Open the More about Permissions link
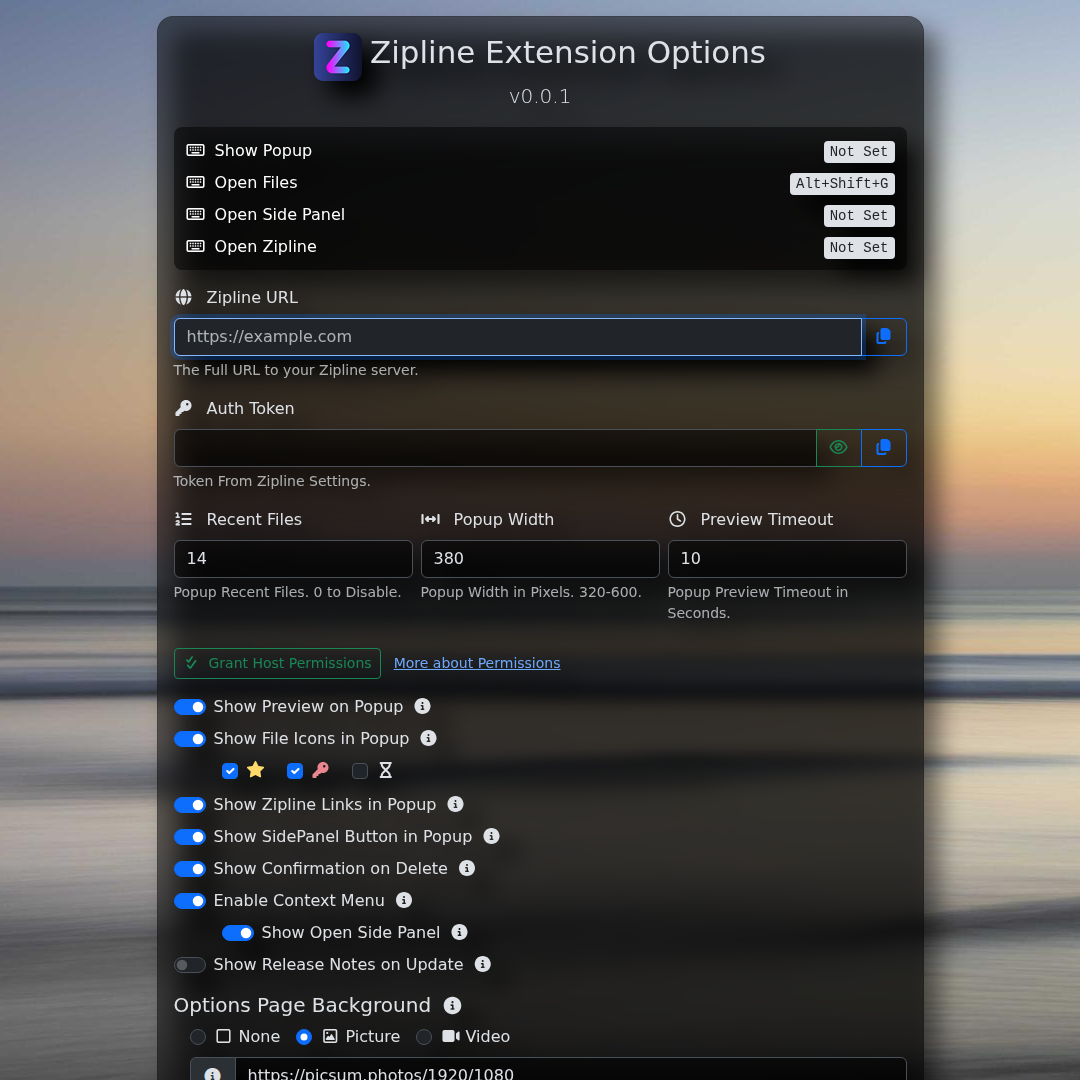Image resolution: width=1080 pixels, height=1080 pixels. (477, 663)
